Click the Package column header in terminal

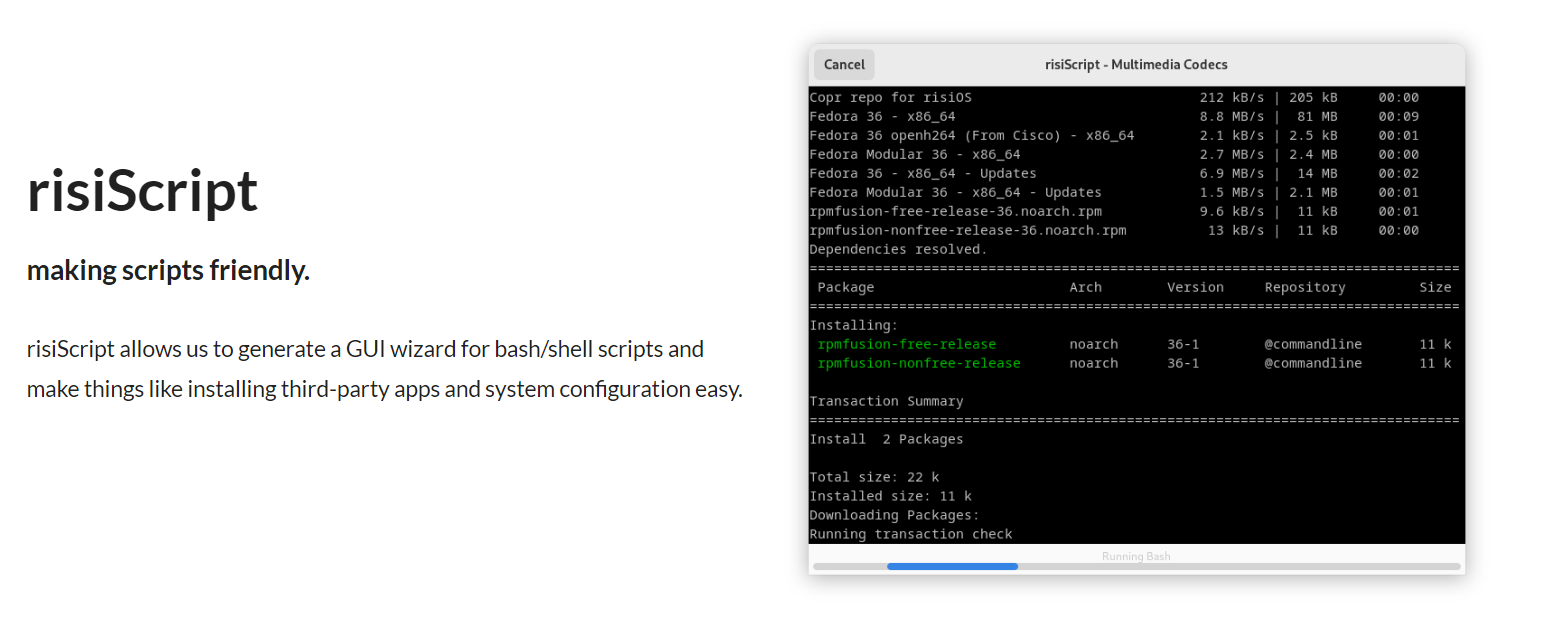[x=846, y=287]
